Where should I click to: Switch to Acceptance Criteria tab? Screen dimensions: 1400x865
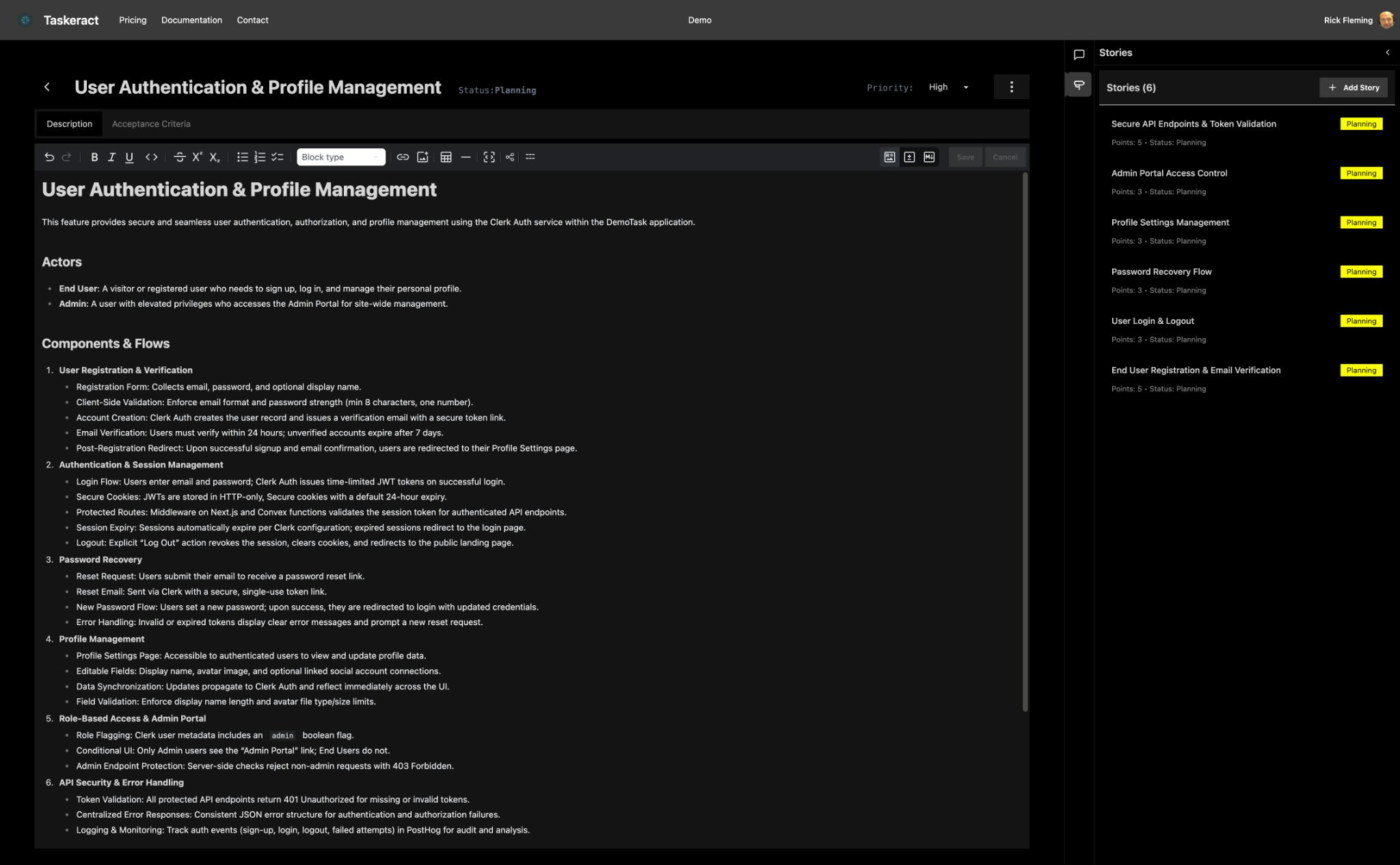(151, 124)
